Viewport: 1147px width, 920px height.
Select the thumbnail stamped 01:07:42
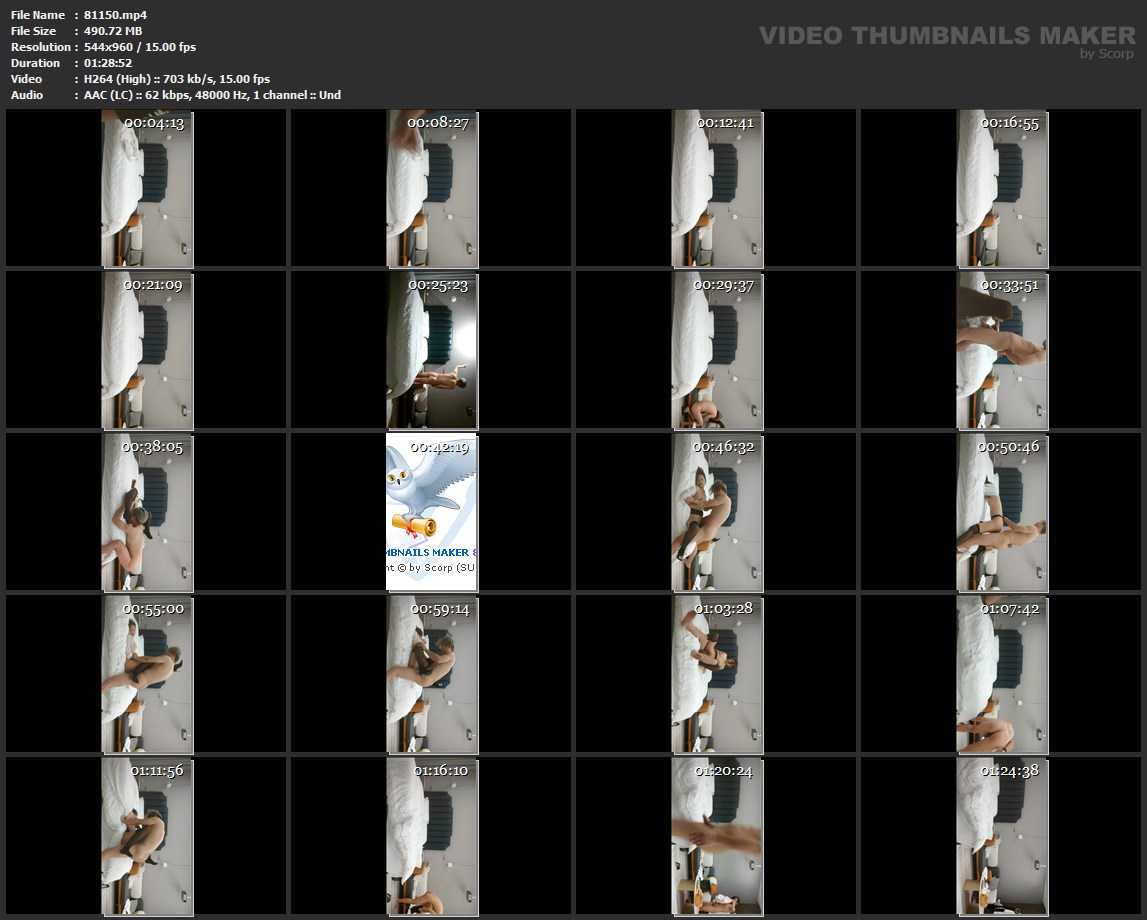pos(1002,675)
